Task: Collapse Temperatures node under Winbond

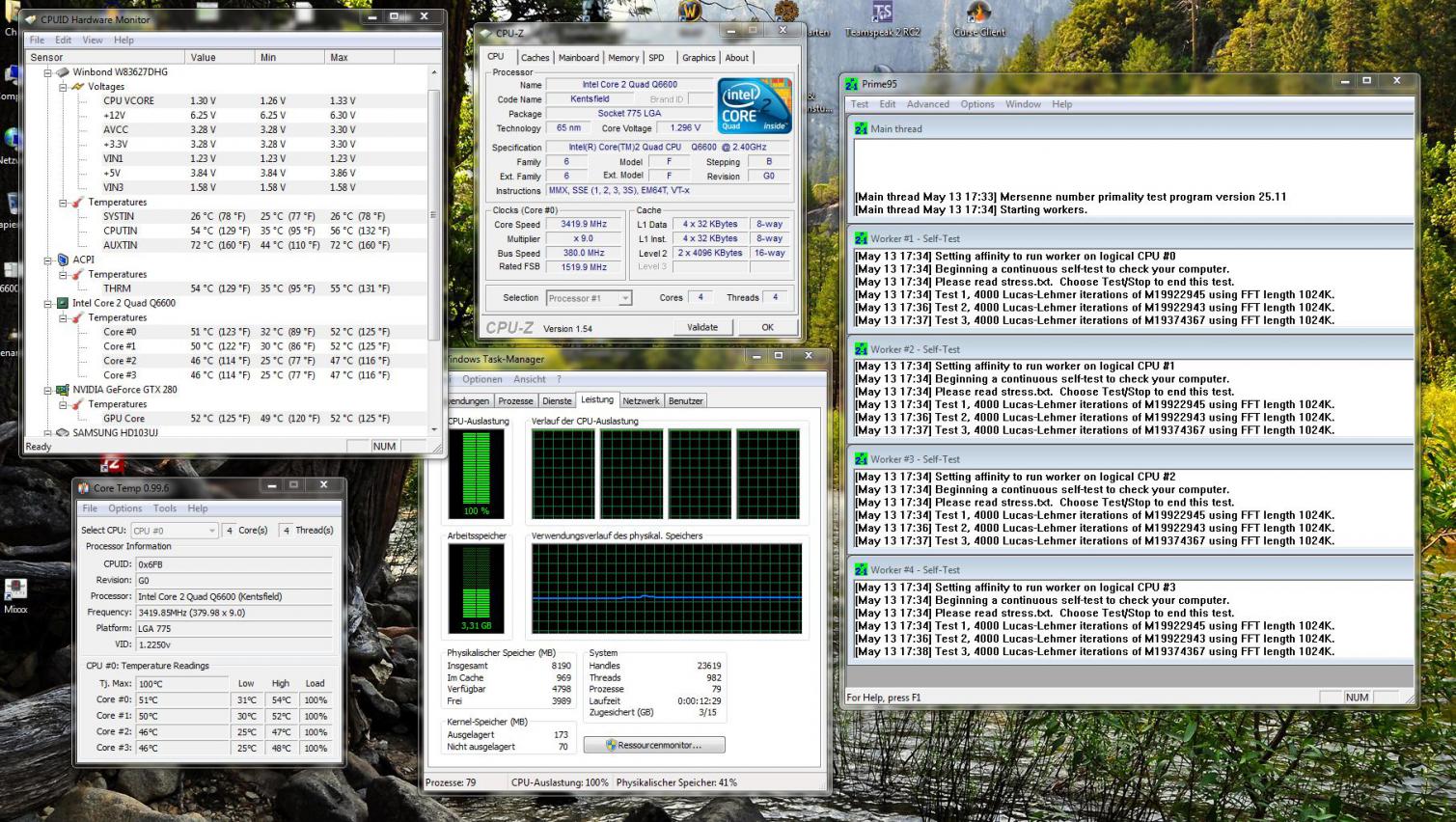Action: pyautogui.click(x=63, y=203)
